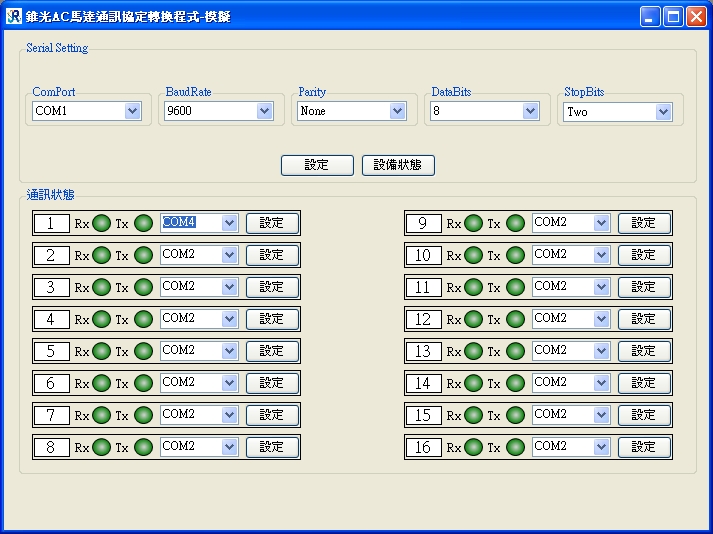Click the Rx indicator light for channel 6
The height and width of the screenshot is (534, 713).
point(101,383)
